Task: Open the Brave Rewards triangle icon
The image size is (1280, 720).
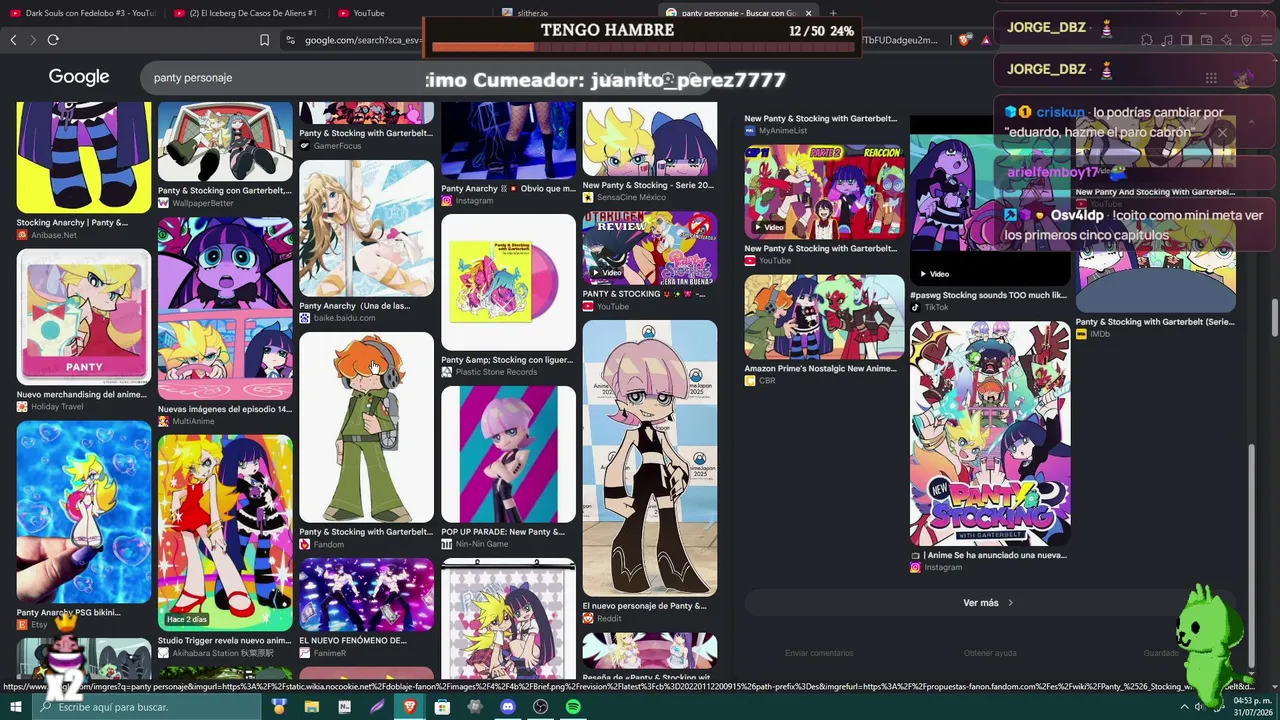Action: point(986,40)
